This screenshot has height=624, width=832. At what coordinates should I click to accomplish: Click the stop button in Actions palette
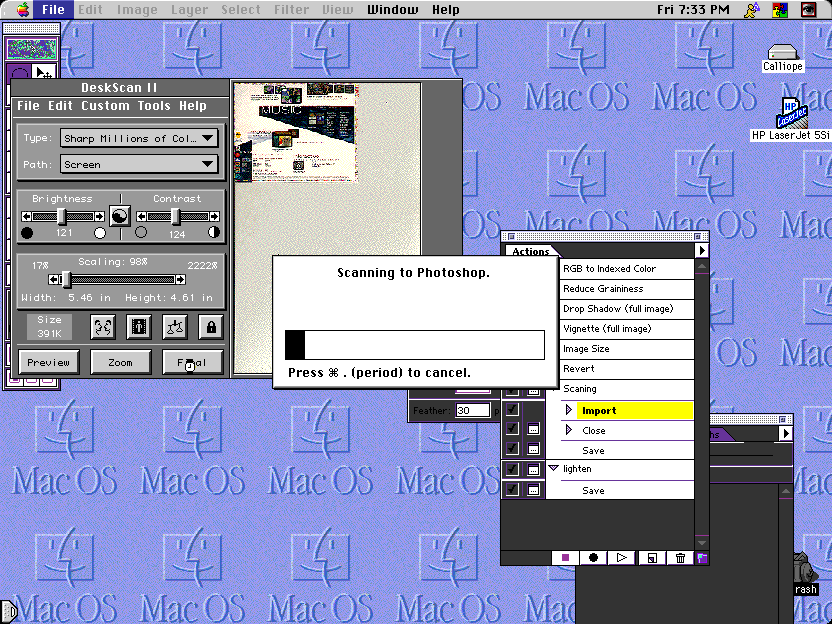pyautogui.click(x=565, y=558)
